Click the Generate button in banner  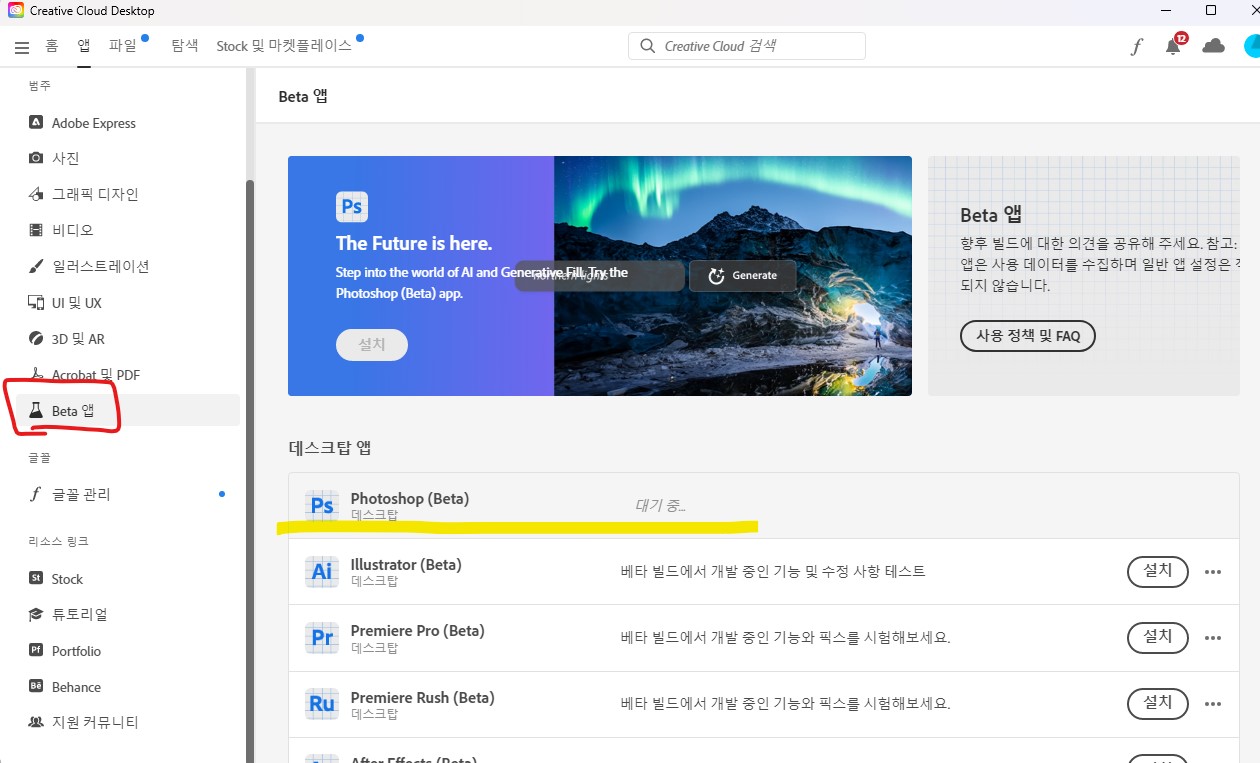[743, 276]
